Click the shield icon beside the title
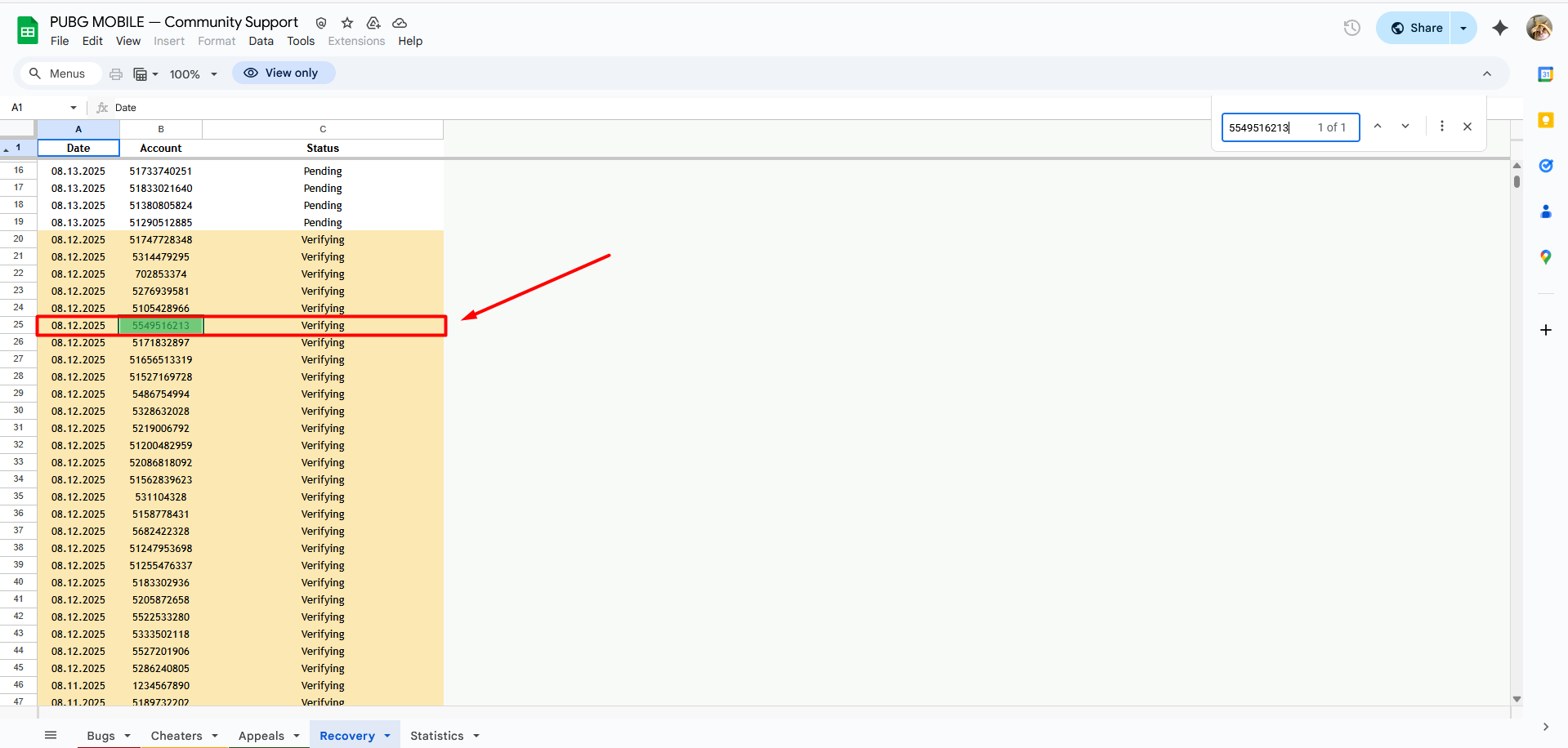This screenshot has height=748, width=1568. tap(321, 23)
